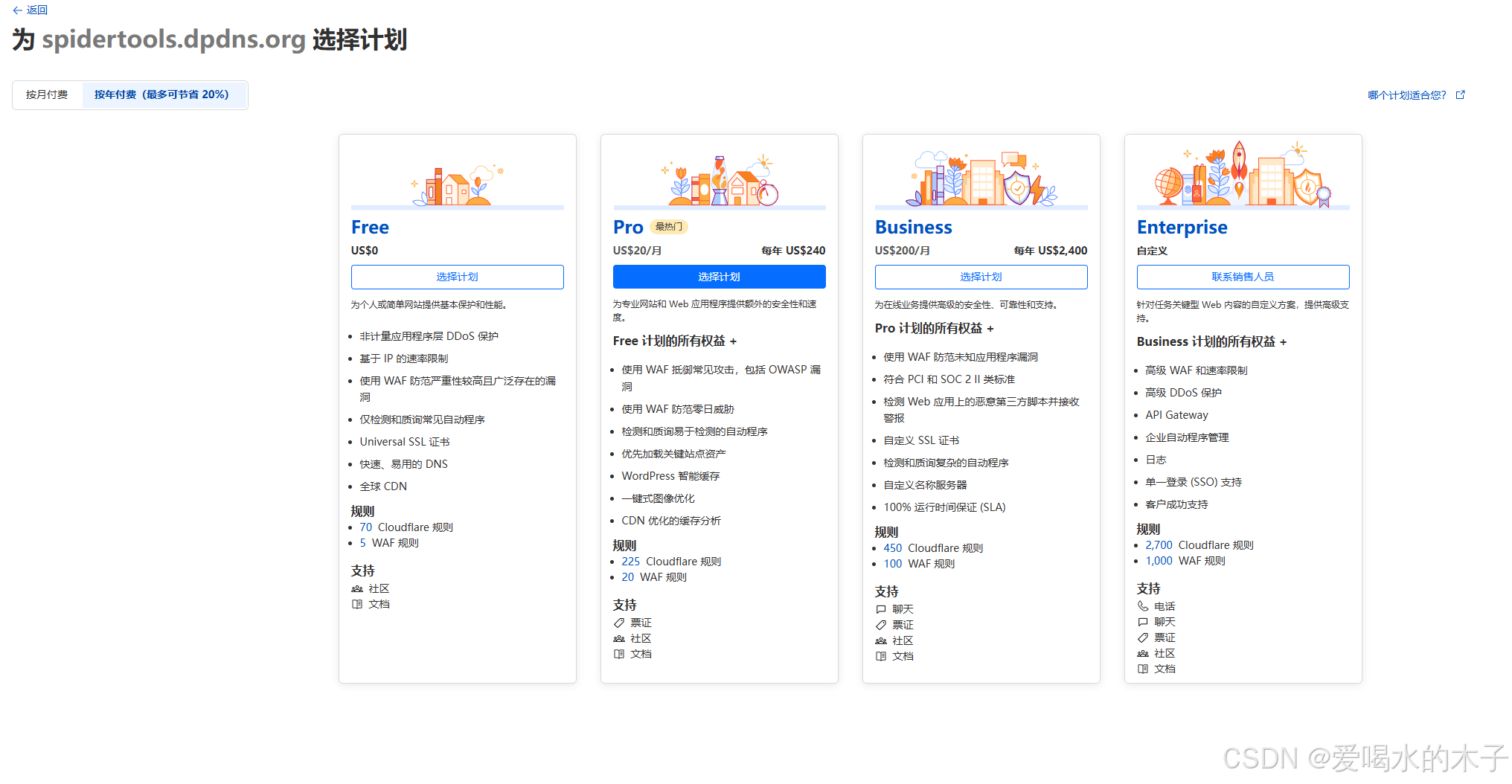Open the 哪个计划适合您? link
The image size is (1512, 784).
(x=1406, y=94)
